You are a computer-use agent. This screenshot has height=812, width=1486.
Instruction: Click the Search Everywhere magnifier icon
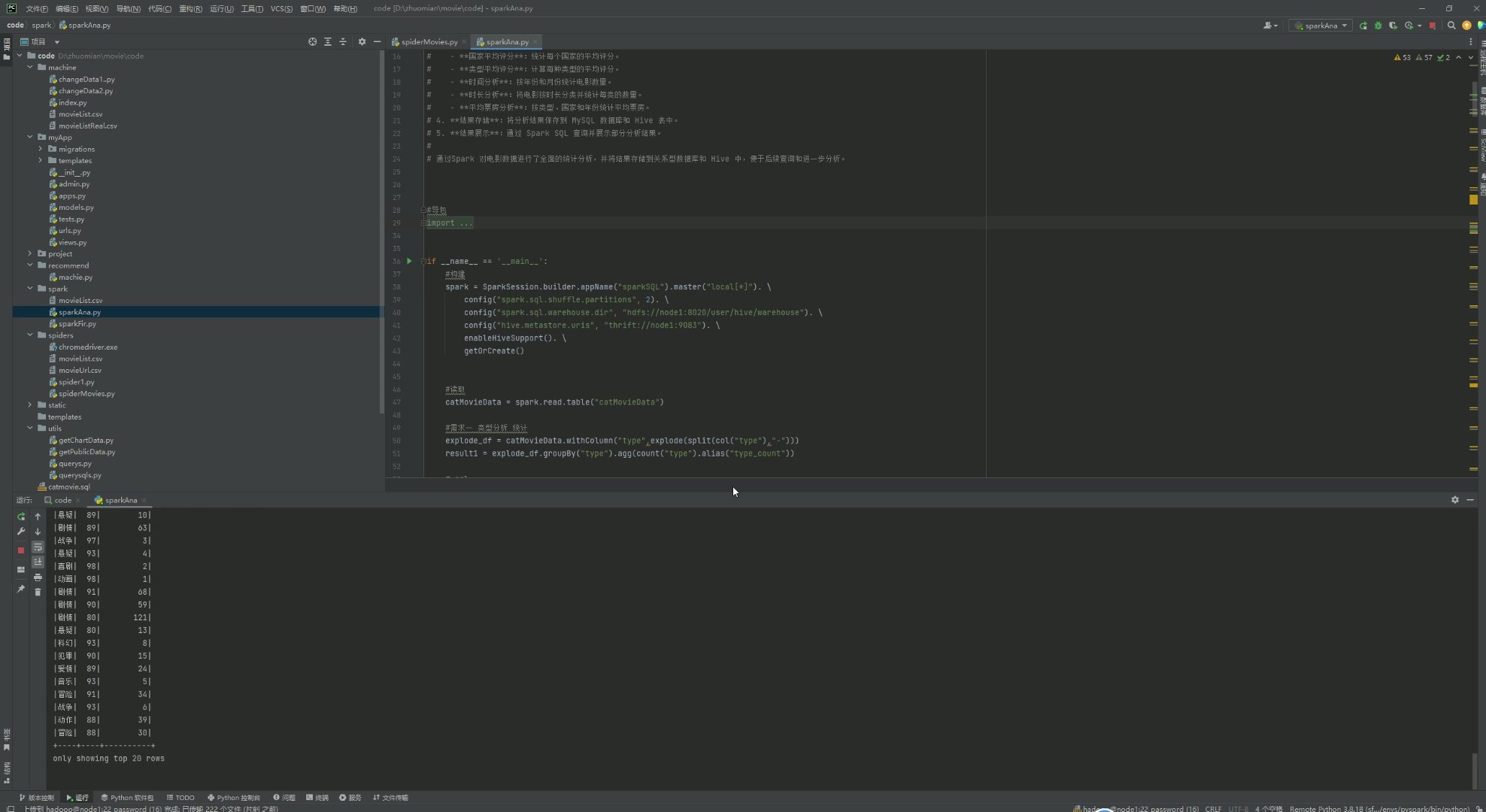(1451, 26)
